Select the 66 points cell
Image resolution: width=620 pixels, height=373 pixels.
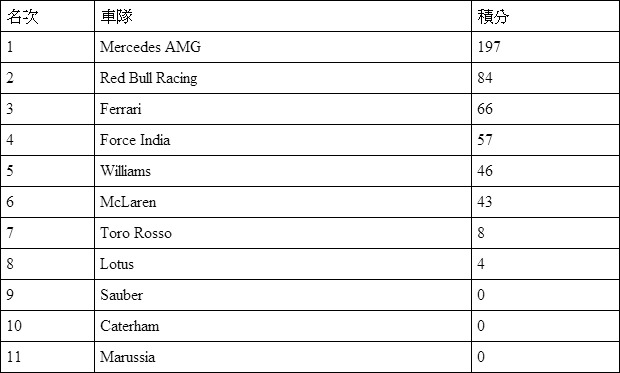click(x=546, y=109)
